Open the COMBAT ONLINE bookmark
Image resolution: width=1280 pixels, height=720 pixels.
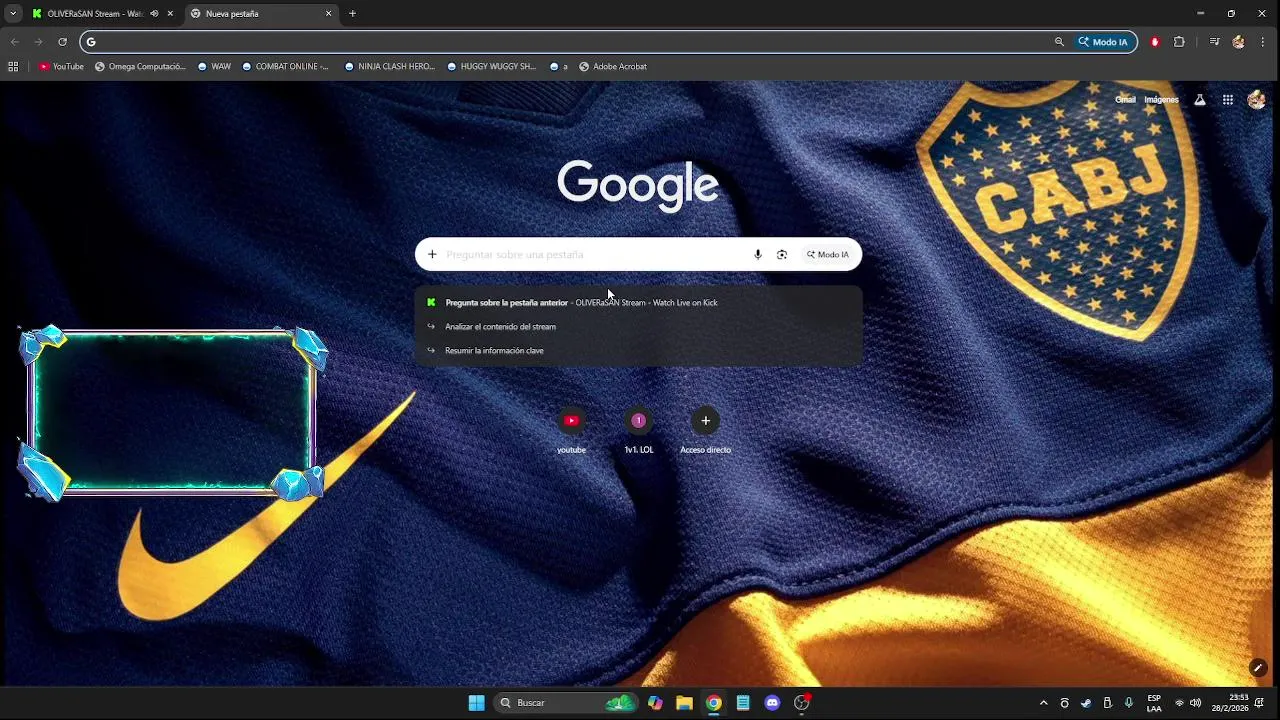(286, 67)
